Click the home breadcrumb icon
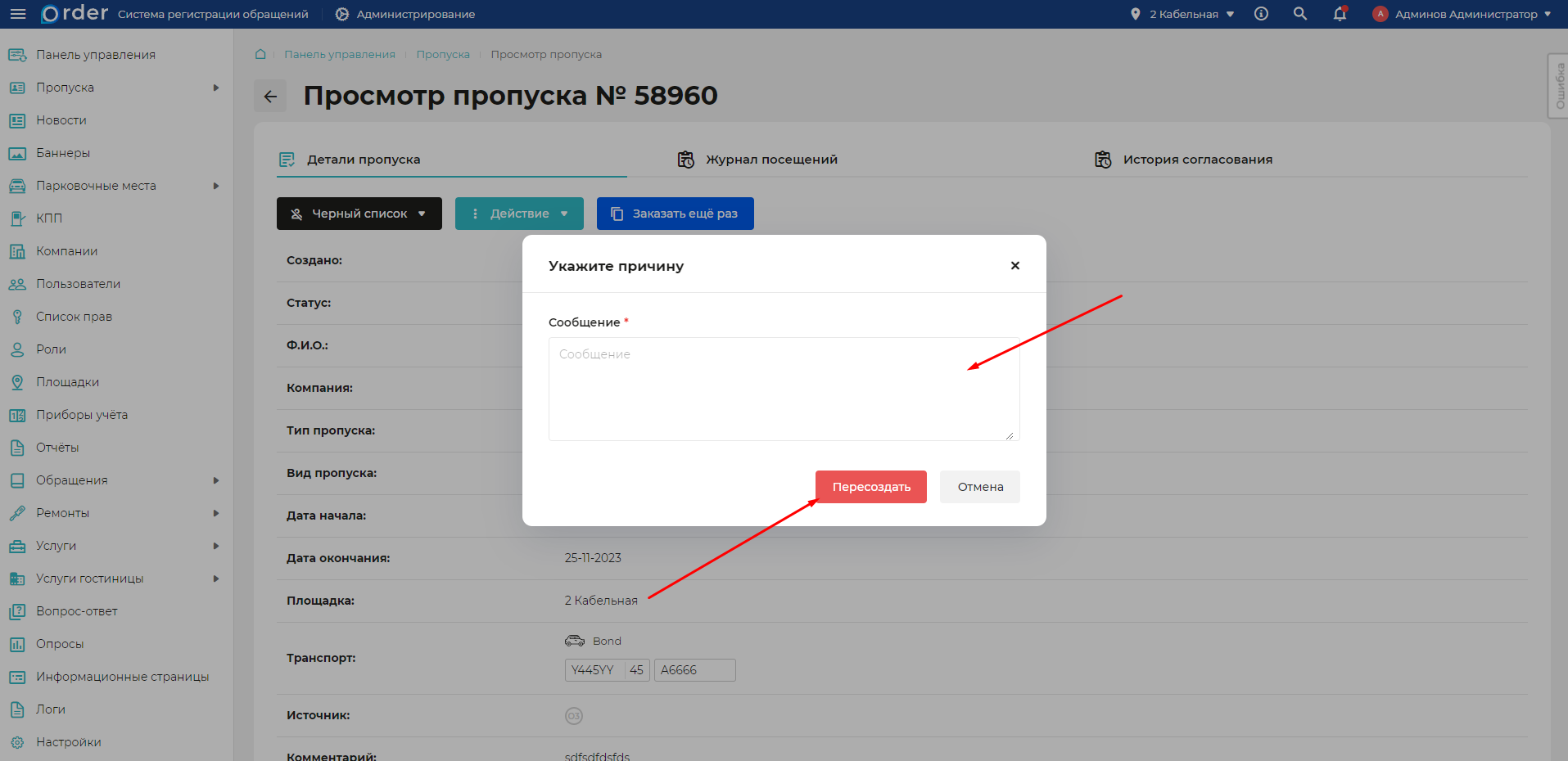 260,54
